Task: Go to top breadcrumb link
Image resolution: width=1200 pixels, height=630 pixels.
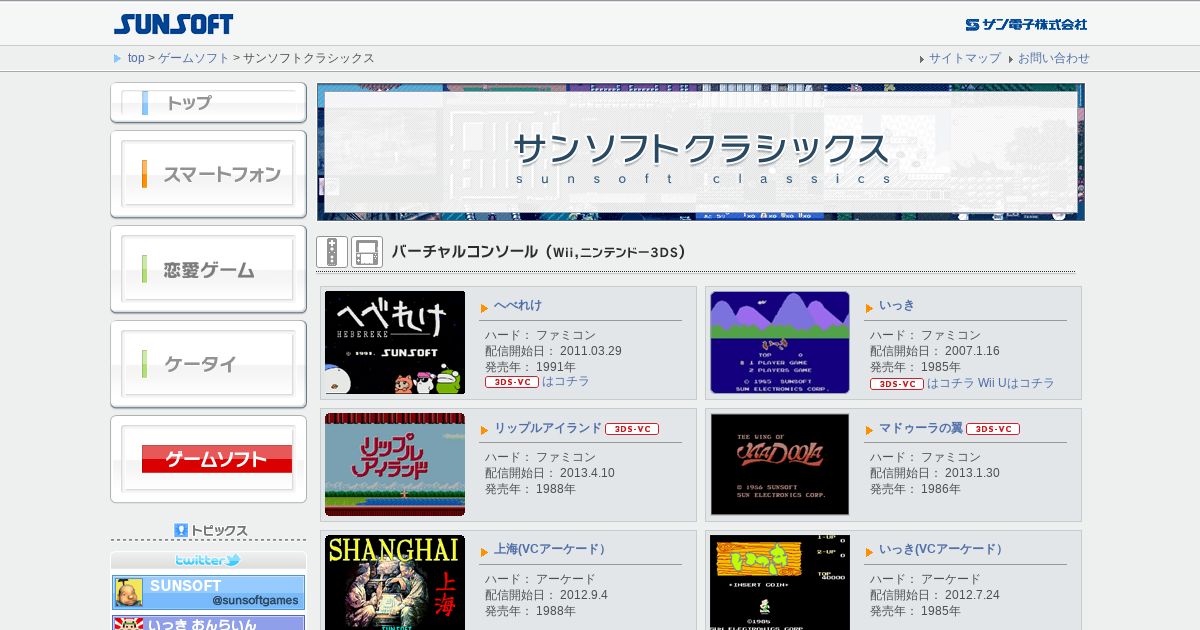Action: click(136, 58)
